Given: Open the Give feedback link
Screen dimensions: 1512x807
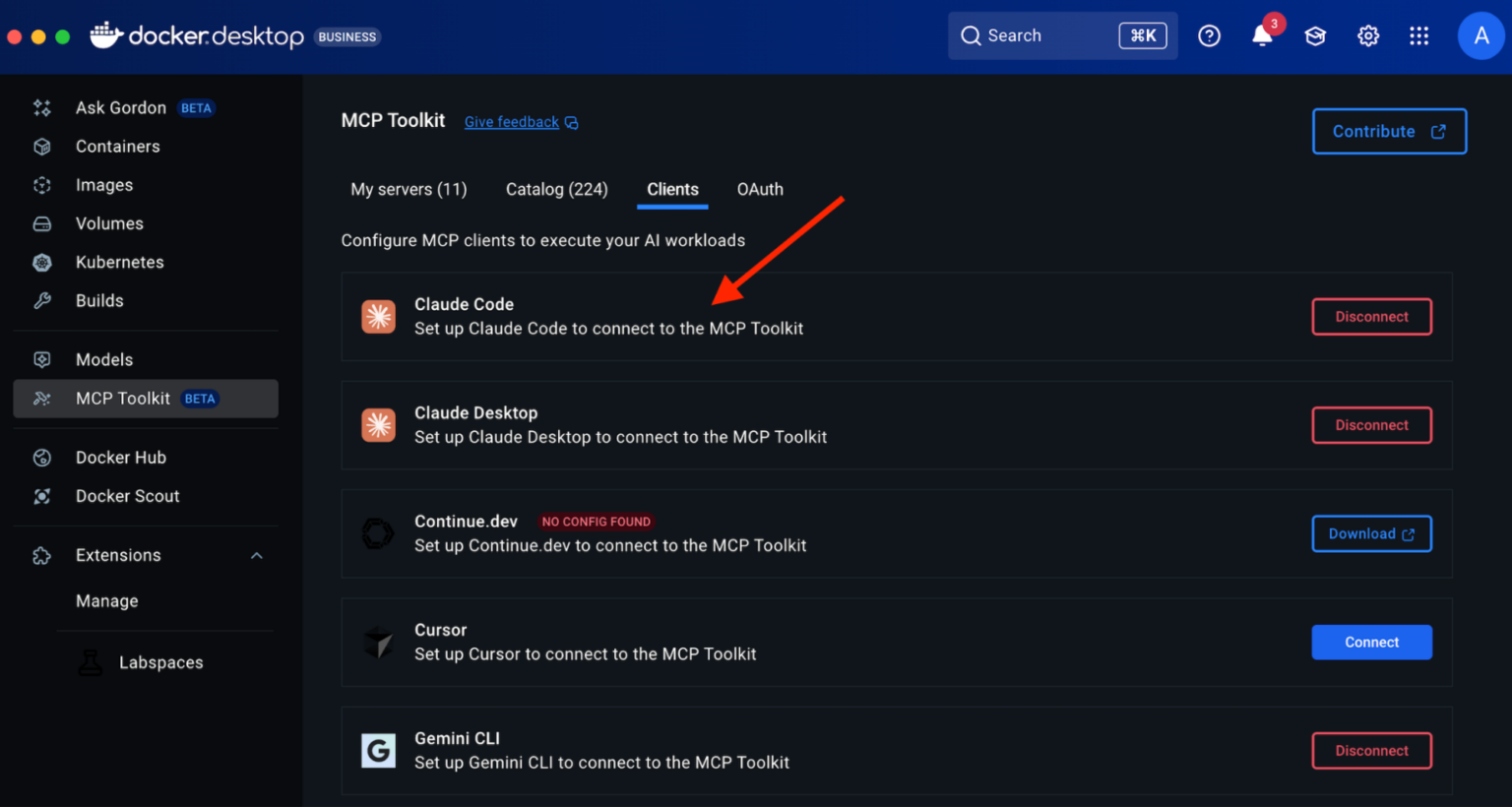Looking at the screenshot, I should [511, 121].
